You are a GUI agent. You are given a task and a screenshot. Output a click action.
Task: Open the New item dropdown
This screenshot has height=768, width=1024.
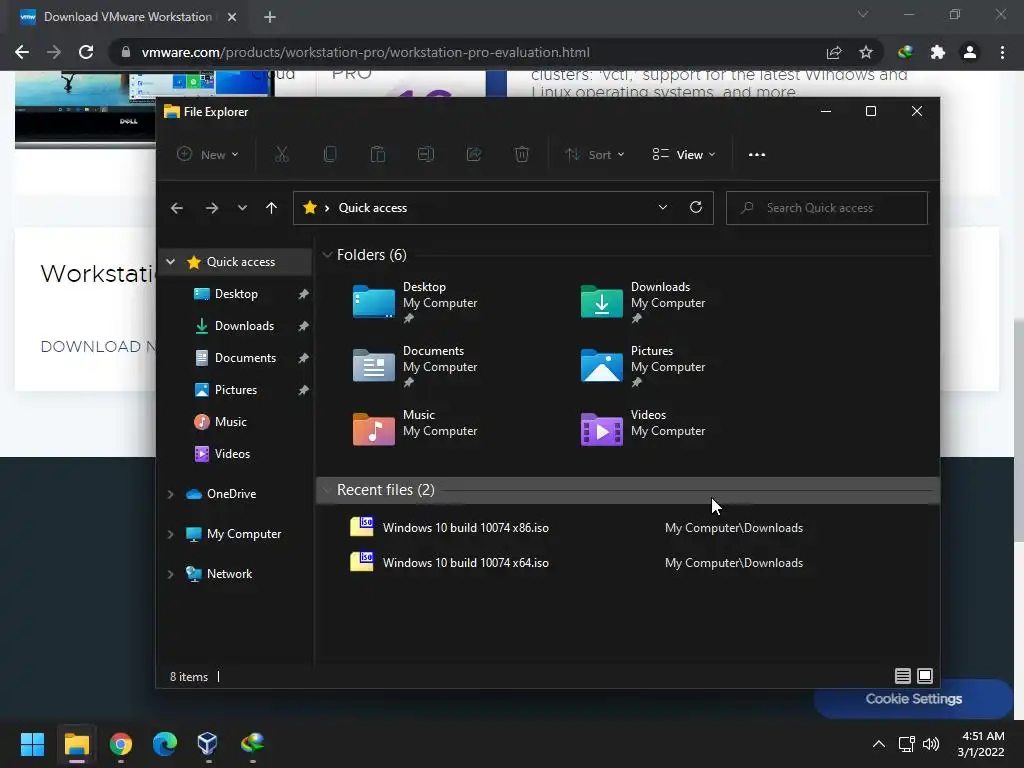[208, 155]
